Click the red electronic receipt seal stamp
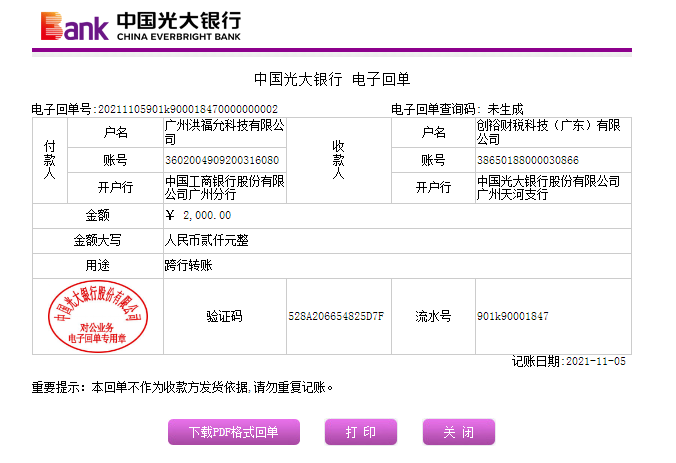676x463 pixels. pyautogui.click(x=98, y=316)
